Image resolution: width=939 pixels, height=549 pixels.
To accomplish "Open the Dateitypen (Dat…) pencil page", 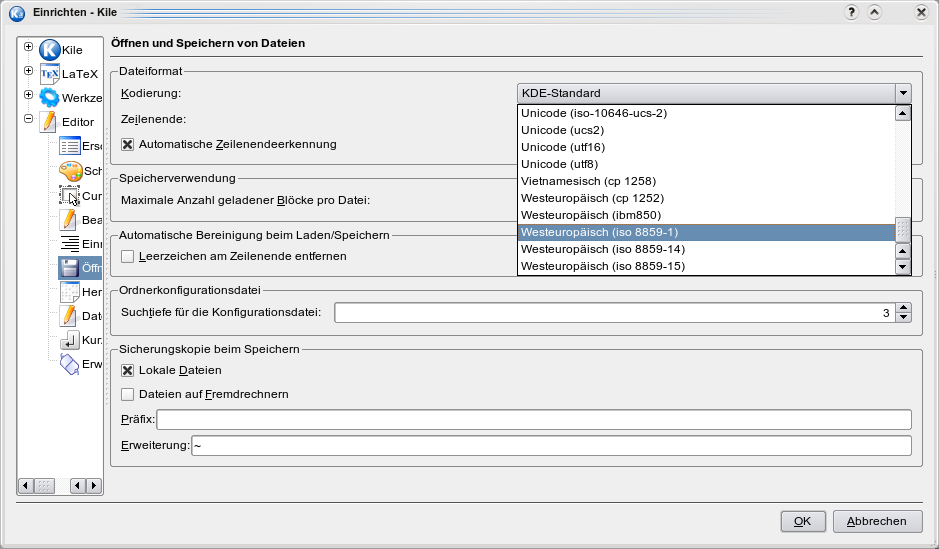I will [x=69, y=316].
